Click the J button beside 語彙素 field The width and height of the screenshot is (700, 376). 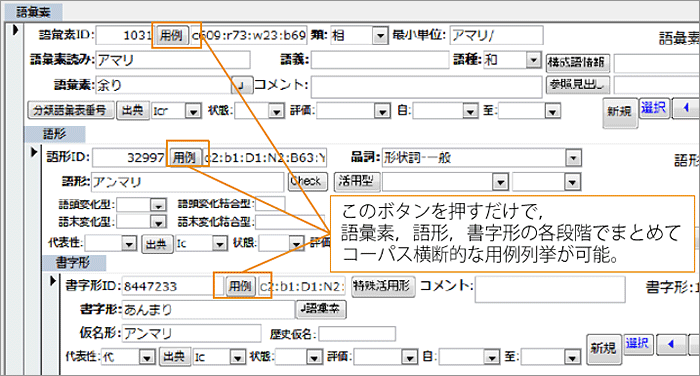coord(242,85)
